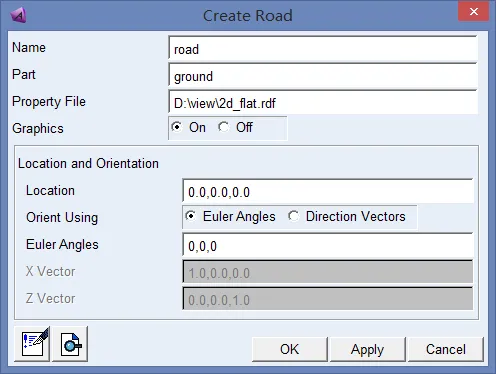The width and height of the screenshot is (496, 374).
Task: Select Graphics Off radio button
Action: coord(224,127)
